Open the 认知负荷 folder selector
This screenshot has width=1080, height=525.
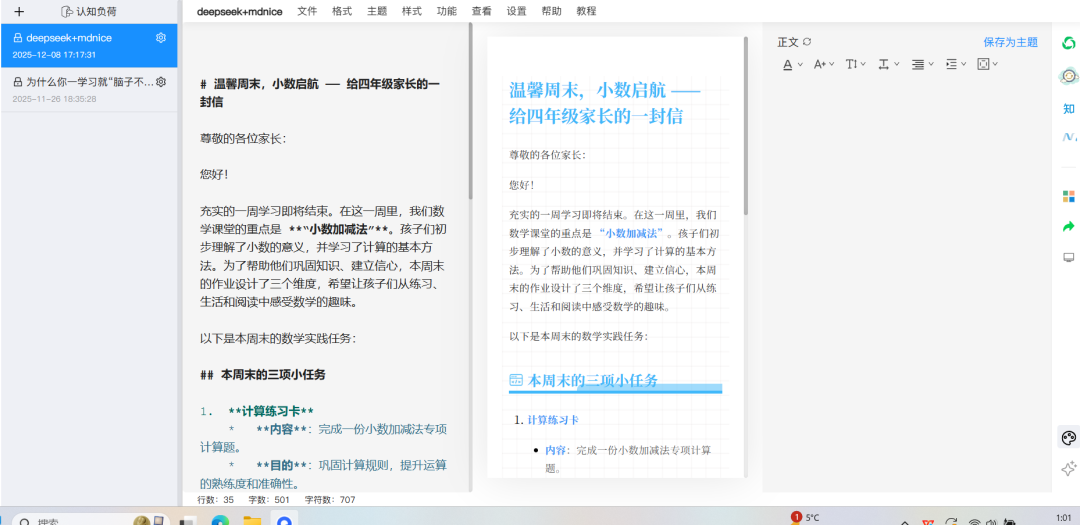(x=87, y=11)
